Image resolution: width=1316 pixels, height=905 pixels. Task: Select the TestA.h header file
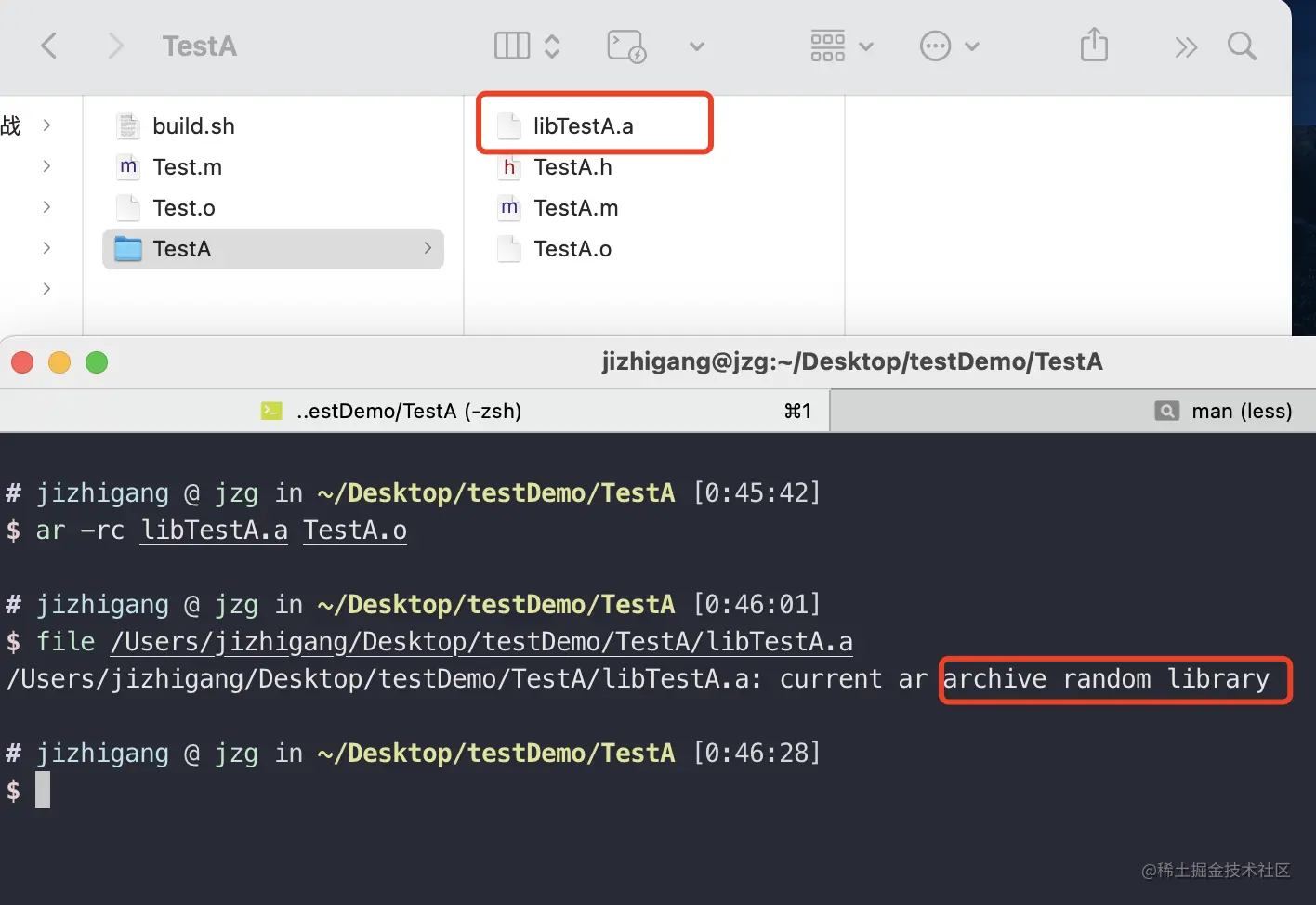click(572, 167)
